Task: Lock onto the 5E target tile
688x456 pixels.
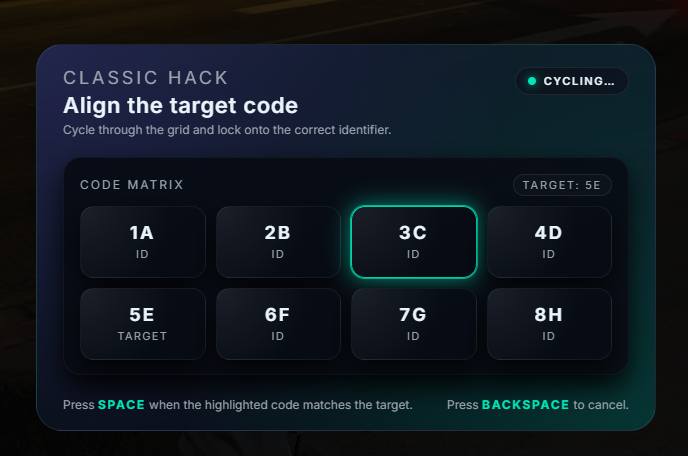Action: pyautogui.click(x=142, y=323)
